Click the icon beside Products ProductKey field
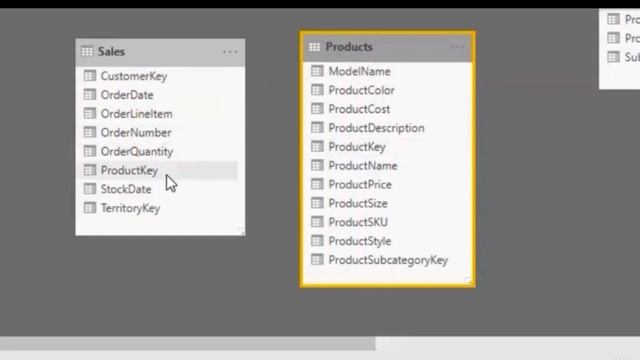Screen dimensions: 640x360 317,147
